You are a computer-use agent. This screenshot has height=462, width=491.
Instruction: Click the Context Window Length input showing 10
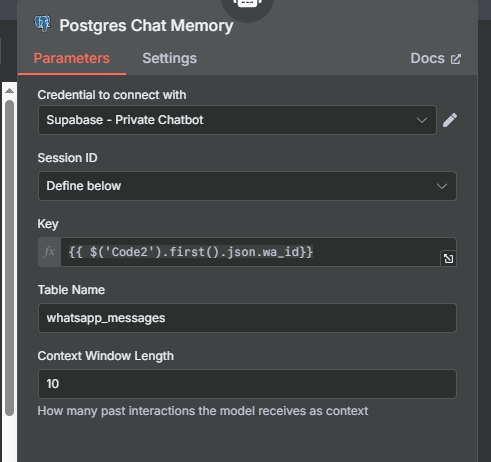247,384
